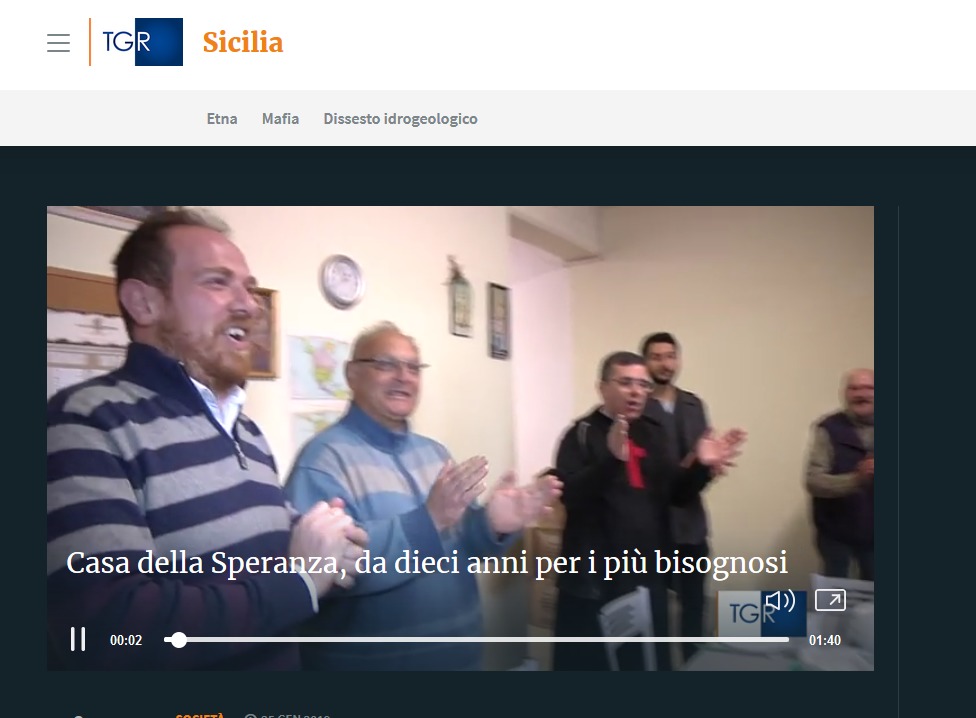Open the hamburger navigation menu

coord(59,43)
